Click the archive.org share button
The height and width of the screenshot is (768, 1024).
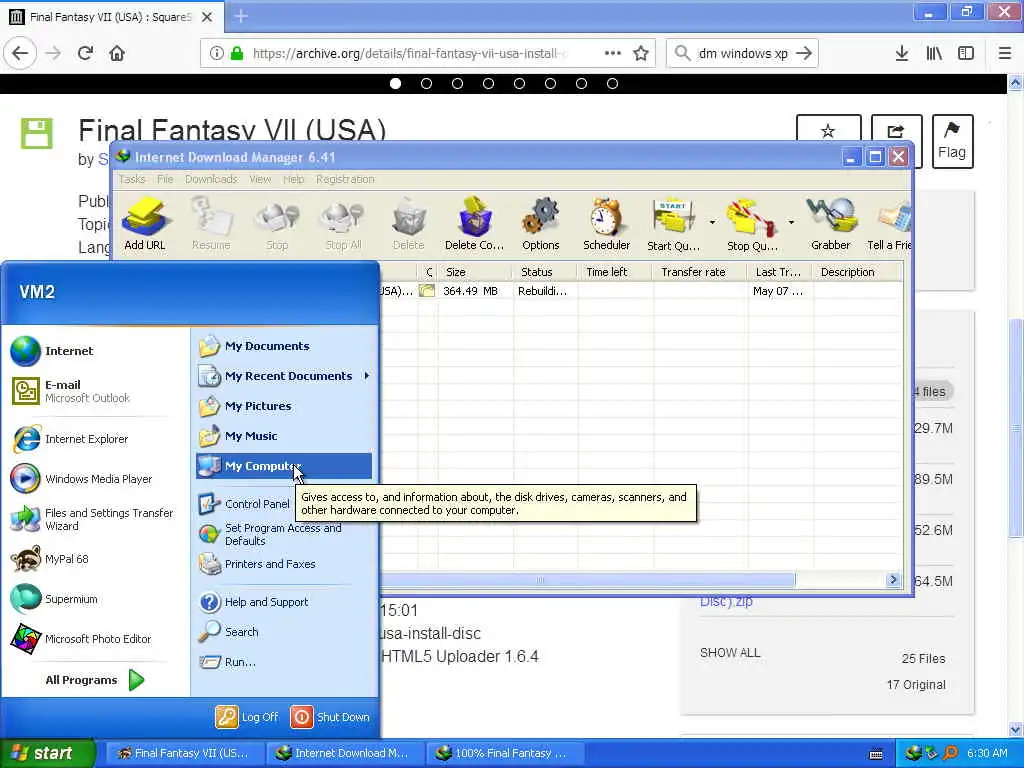tap(896, 131)
